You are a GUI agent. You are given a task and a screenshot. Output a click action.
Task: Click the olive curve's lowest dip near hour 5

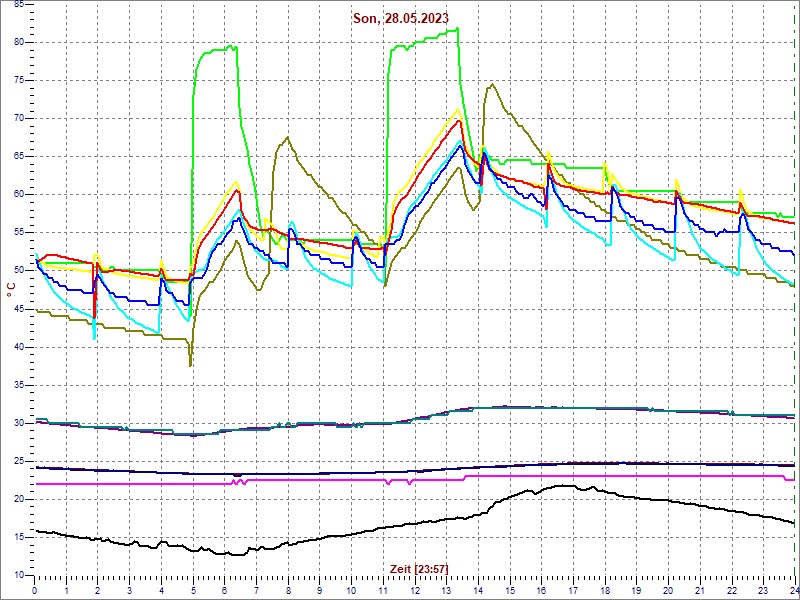coord(190,365)
